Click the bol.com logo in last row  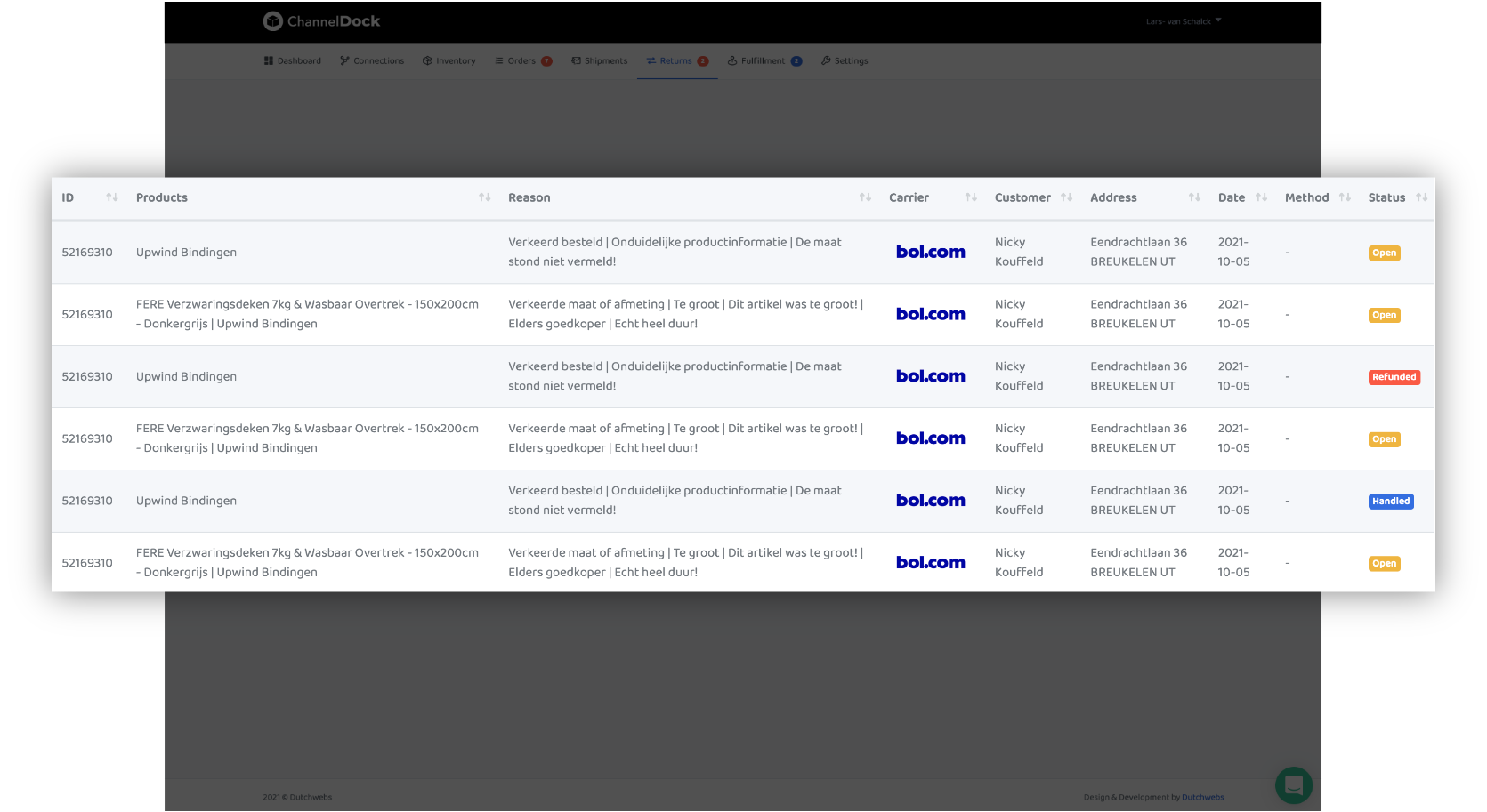pos(930,564)
